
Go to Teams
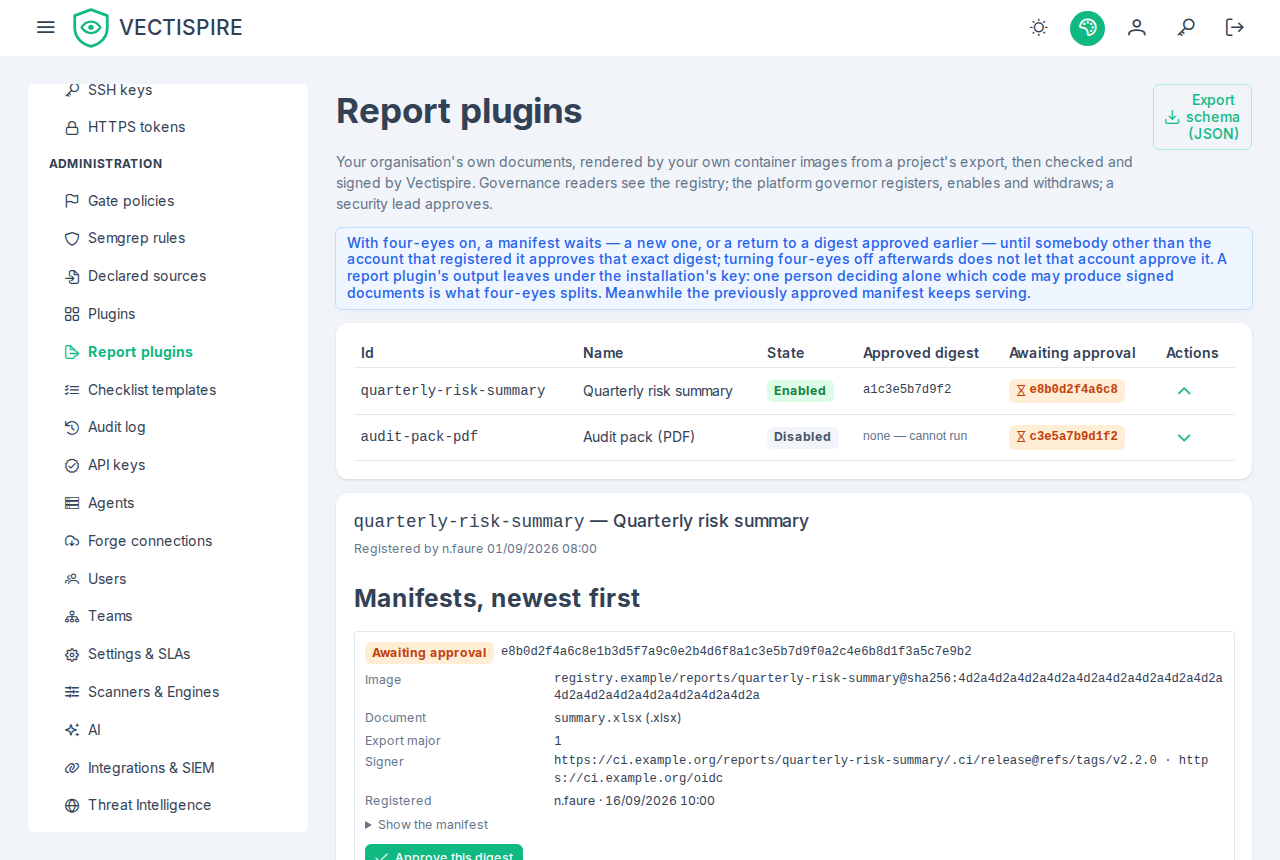(x=110, y=616)
